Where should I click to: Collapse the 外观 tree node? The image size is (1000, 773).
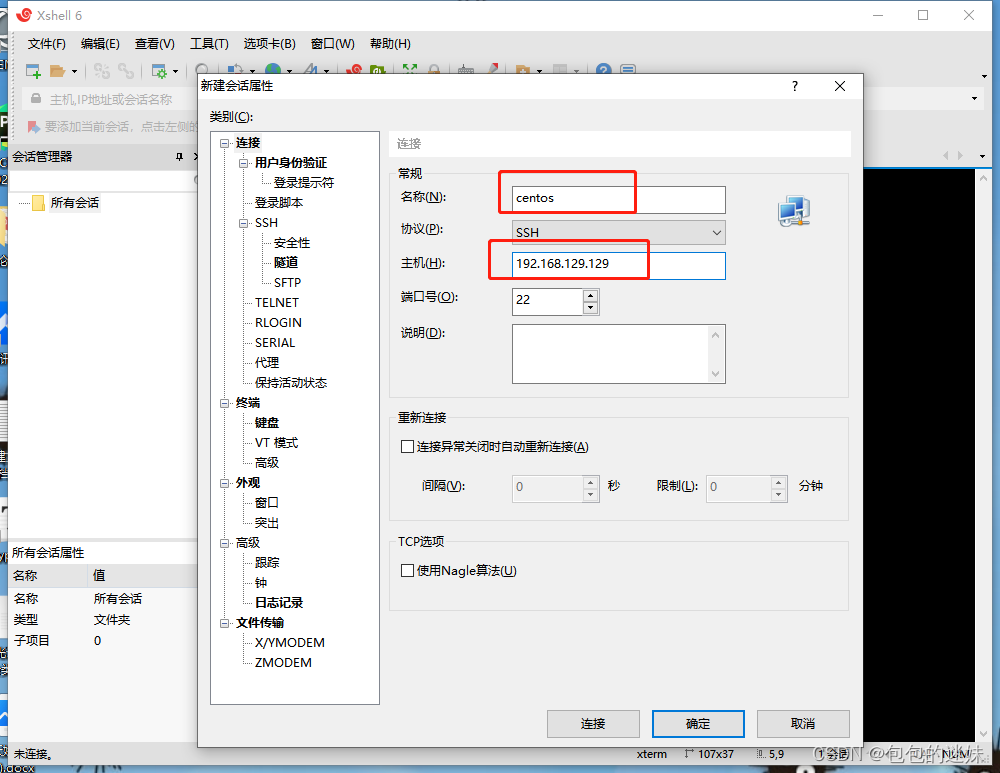coord(224,483)
